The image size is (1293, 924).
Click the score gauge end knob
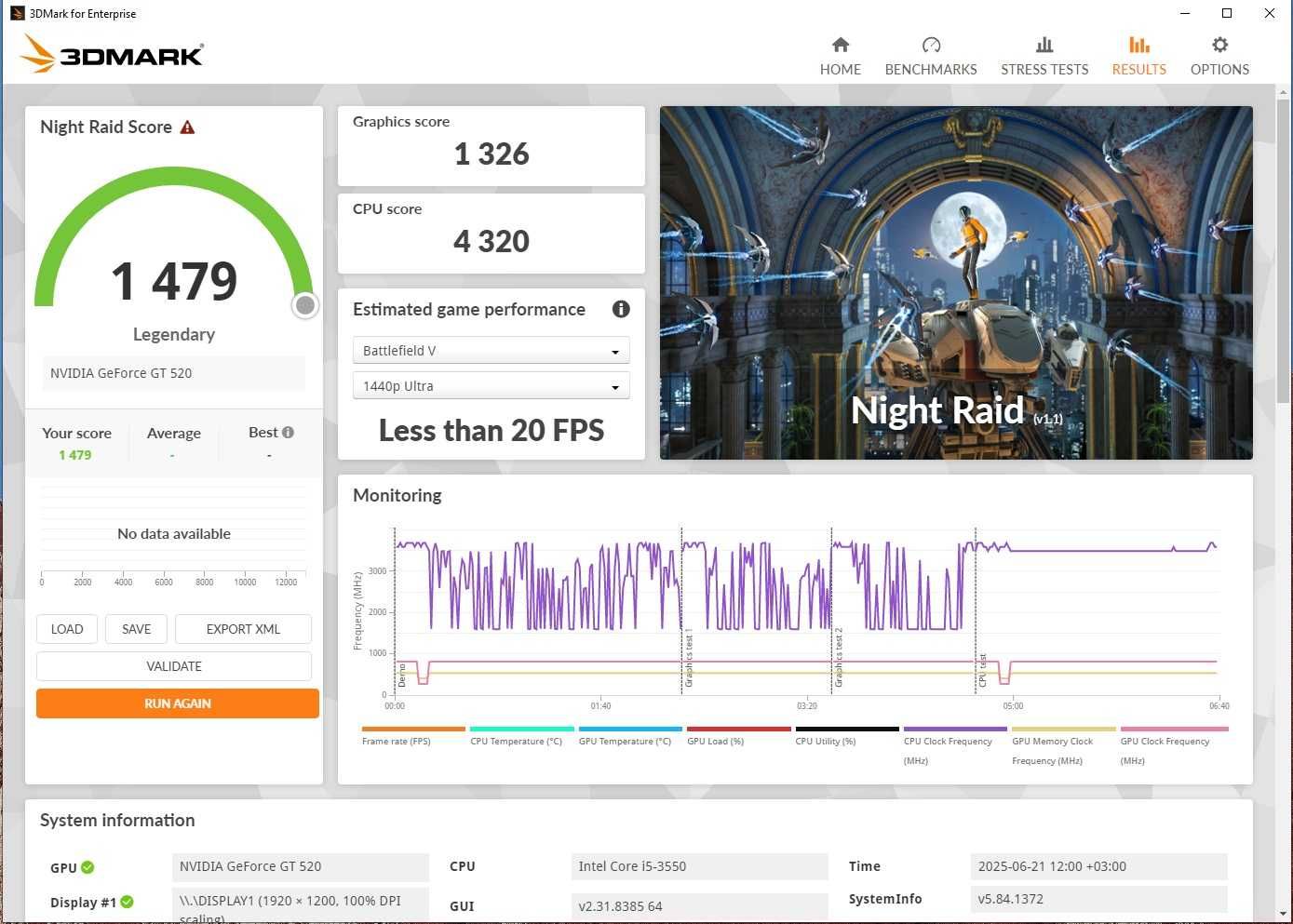(304, 305)
